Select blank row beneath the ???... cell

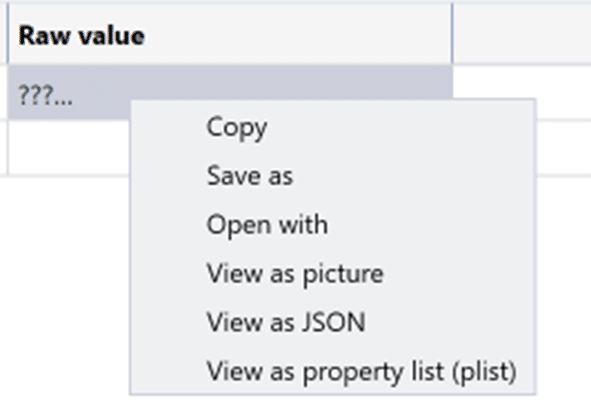point(69,148)
